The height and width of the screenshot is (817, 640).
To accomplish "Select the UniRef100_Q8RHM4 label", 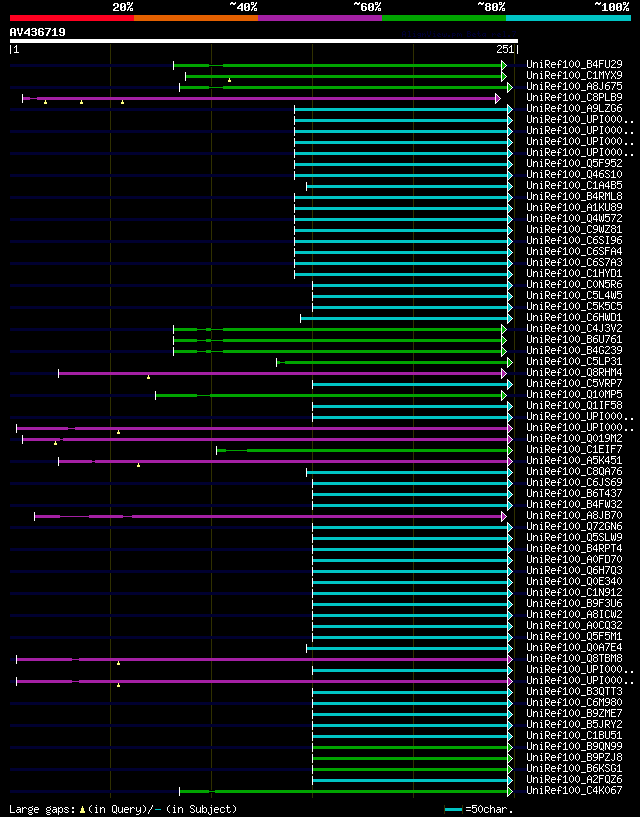I will pos(574,373).
